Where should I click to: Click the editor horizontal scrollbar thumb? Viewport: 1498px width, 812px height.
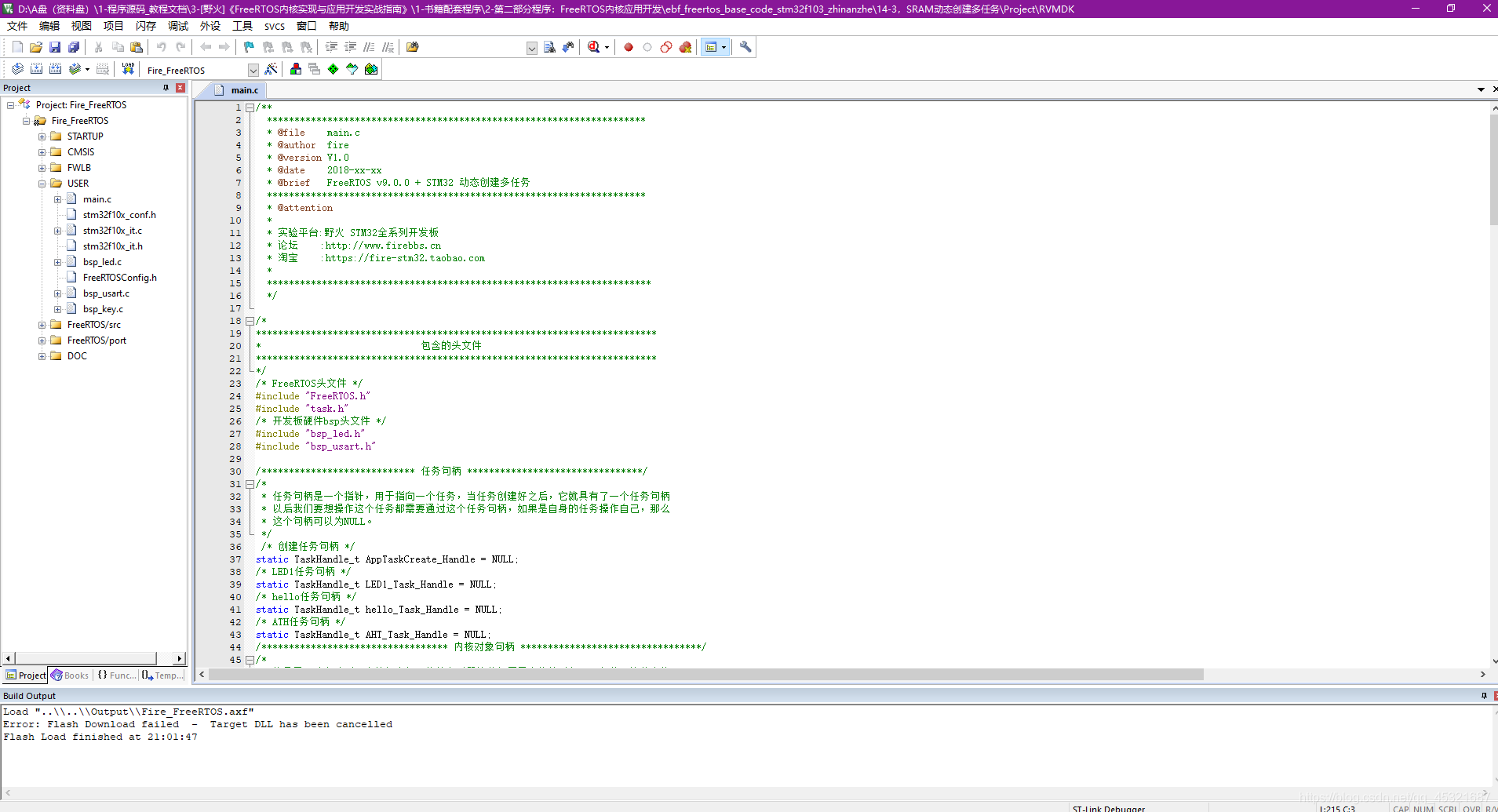[x=706, y=675]
